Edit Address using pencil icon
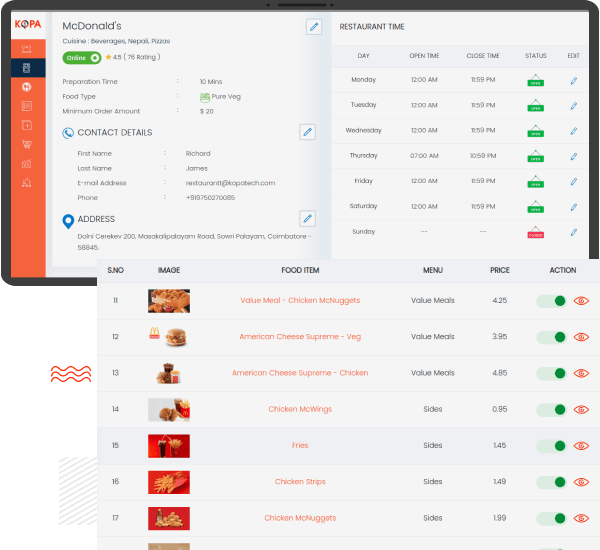Image resolution: width=600 pixels, height=550 pixels. (x=307, y=219)
